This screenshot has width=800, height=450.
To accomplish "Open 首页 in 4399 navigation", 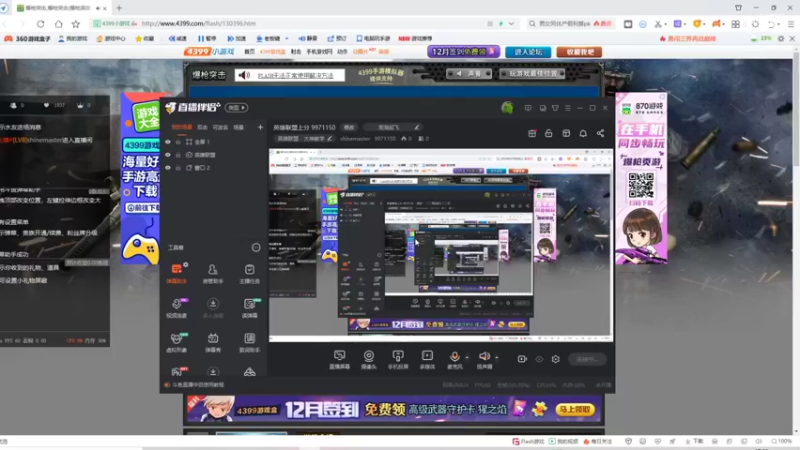I will 249,52.
